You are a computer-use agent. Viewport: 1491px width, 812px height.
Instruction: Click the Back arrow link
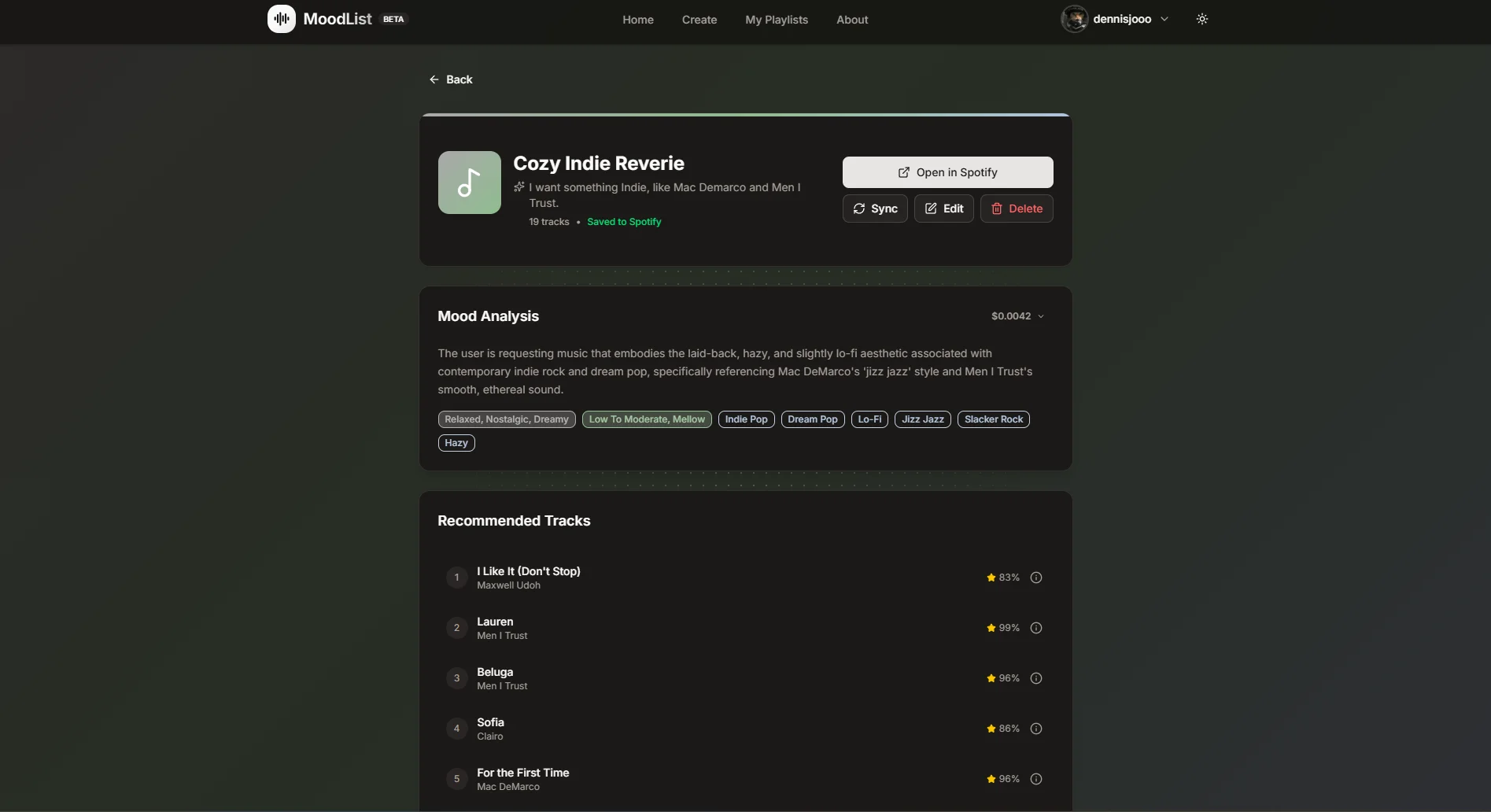coord(451,79)
